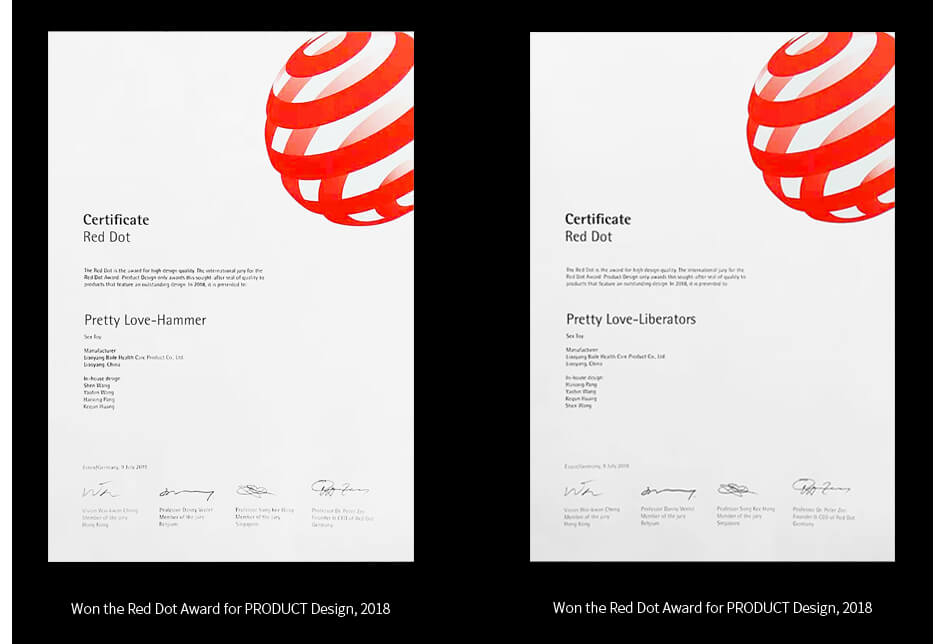
Task: Click the 'Certificate' heading on the right certificate
Action: pos(598,219)
